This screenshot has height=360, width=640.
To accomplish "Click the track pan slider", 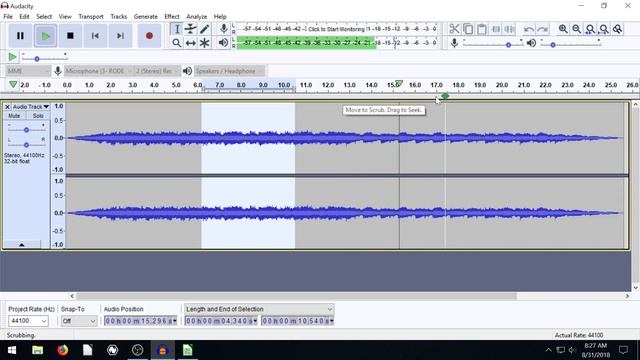I will (26, 144).
